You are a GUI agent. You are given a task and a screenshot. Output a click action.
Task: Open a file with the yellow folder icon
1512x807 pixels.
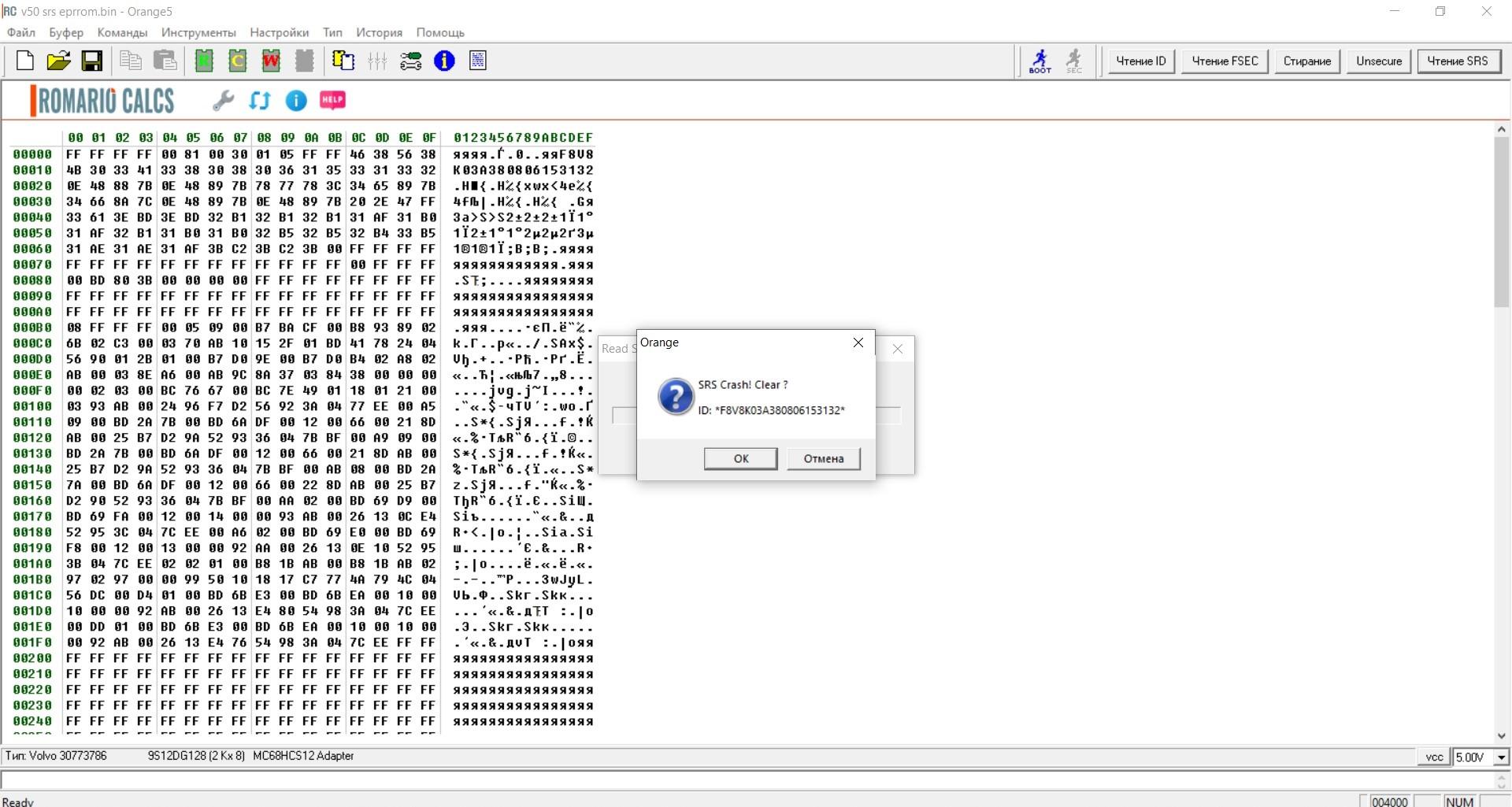pos(58,61)
